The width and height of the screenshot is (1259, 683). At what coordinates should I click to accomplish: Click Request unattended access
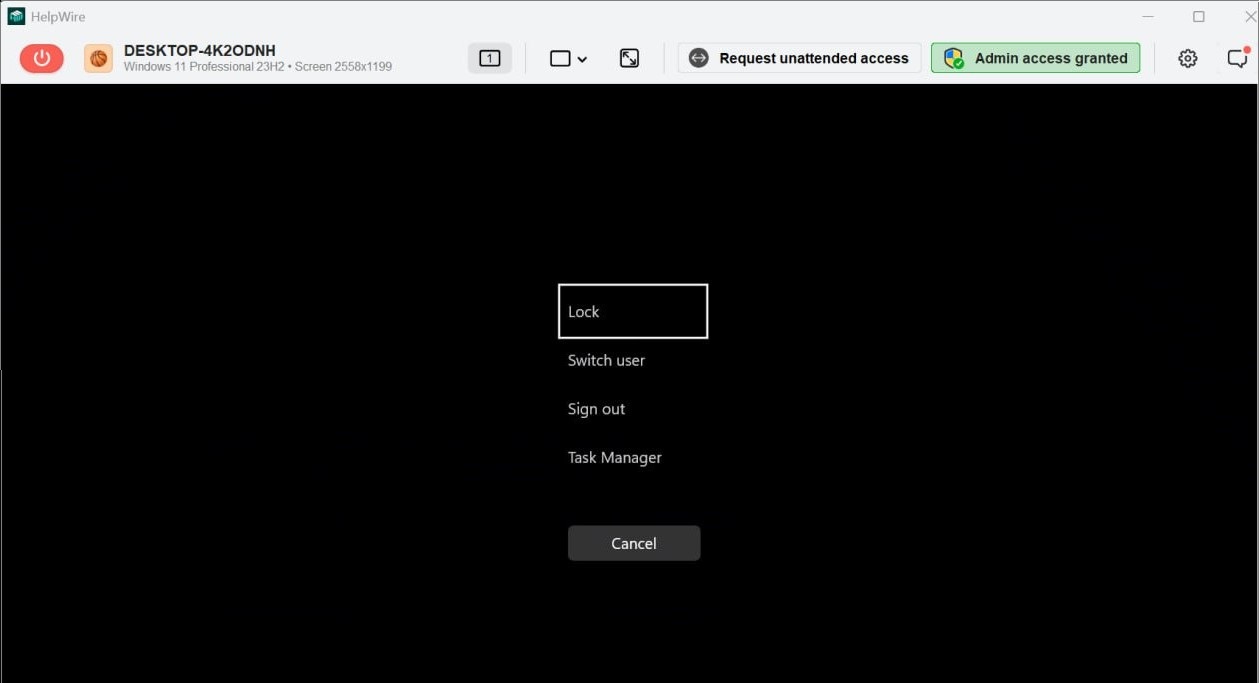point(798,57)
